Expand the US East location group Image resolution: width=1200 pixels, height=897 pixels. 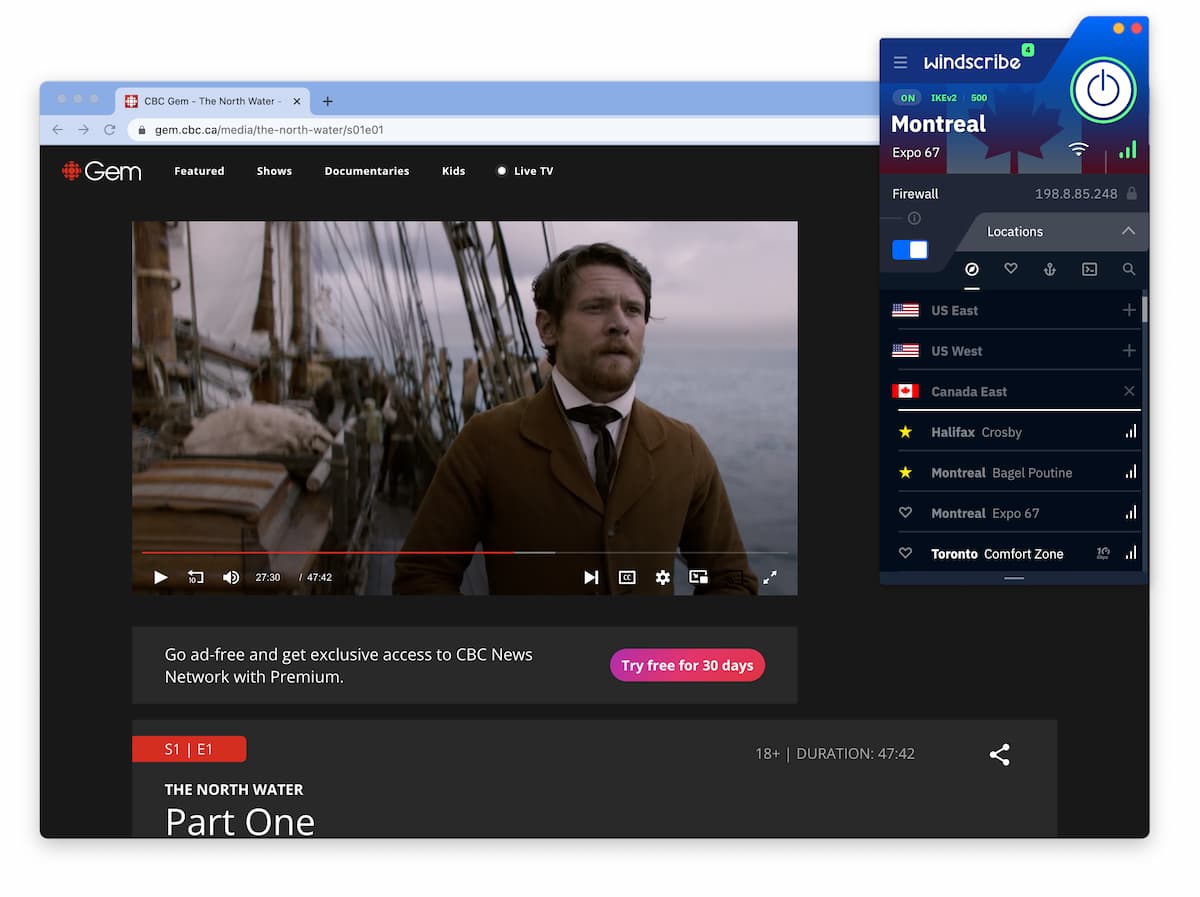tap(1129, 310)
